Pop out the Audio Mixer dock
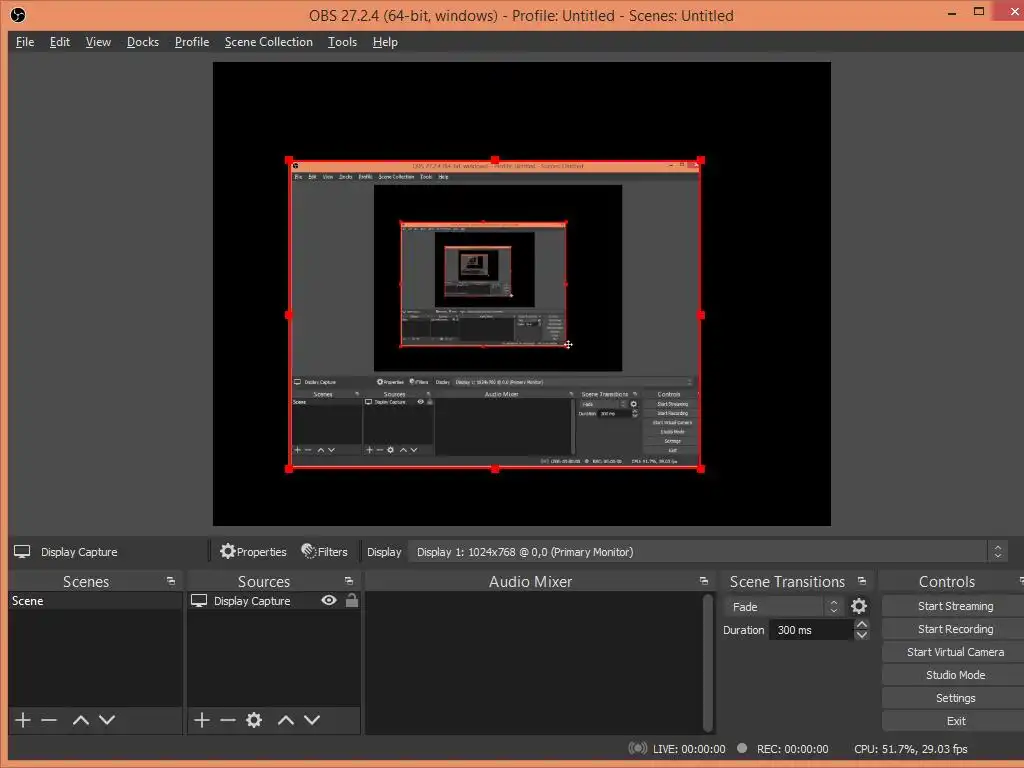This screenshot has height=768, width=1024. (x=703, y=581)
